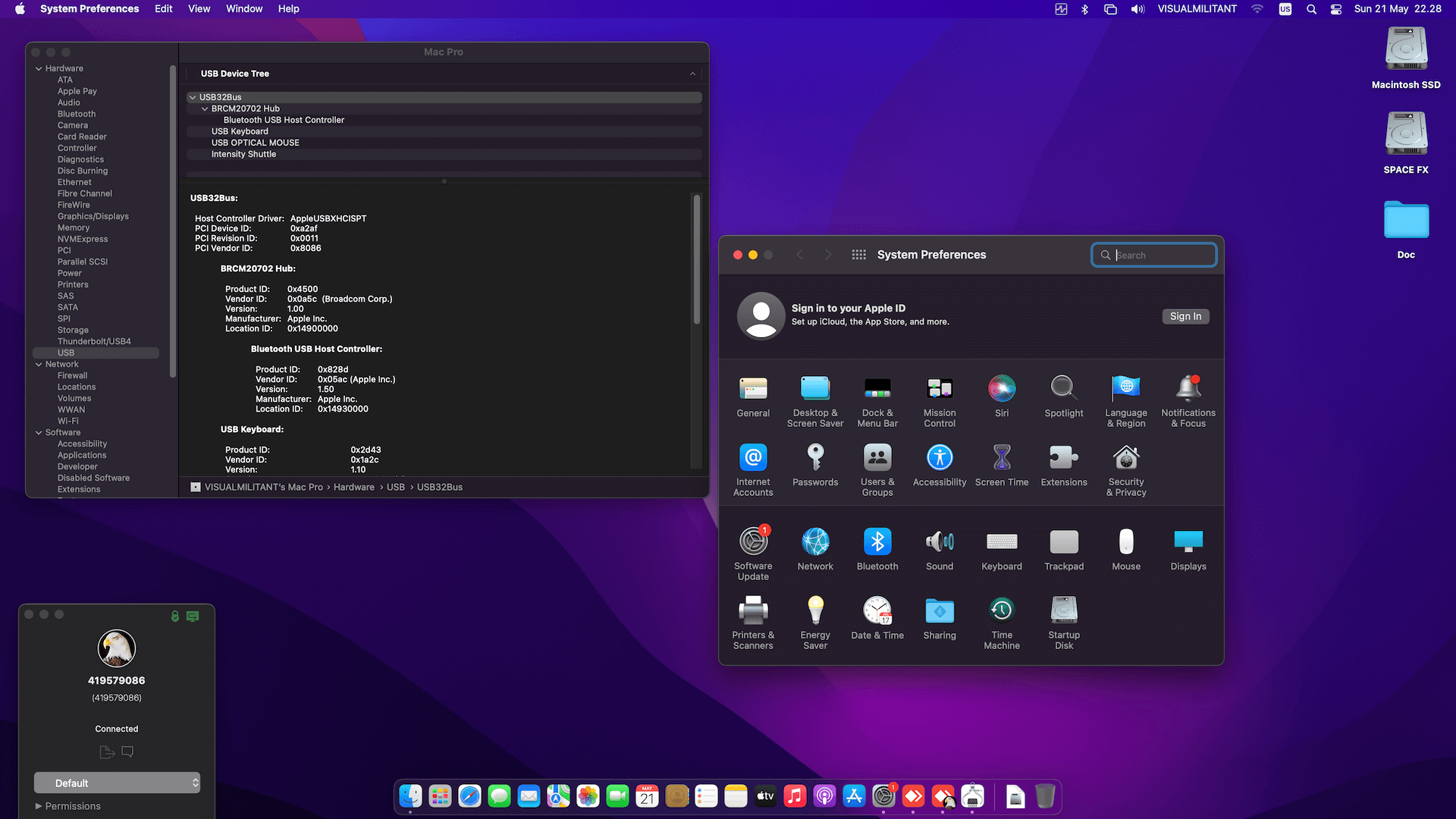The width and height of the screenshot is (1456, 819).
Task: Open Internet Accounts preferences
Action: (x=753, y=470)
